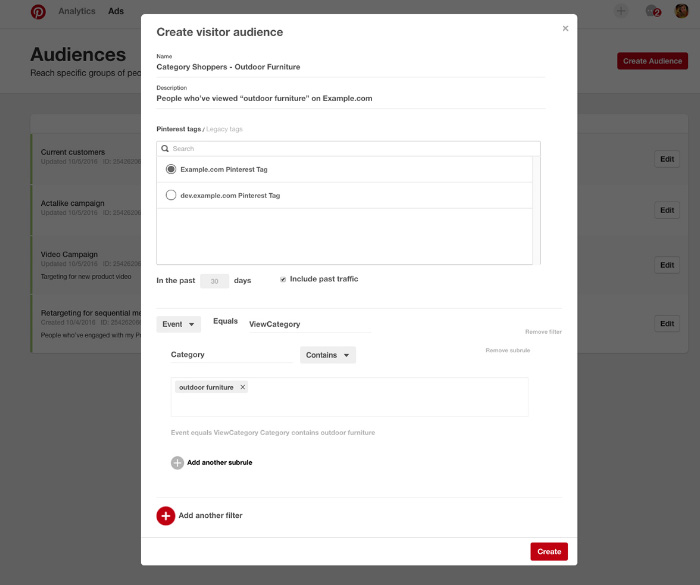The height and width of the screenshot is (585, 700).
Task: Click Add another filter label
Action: (x=210, y=515)
